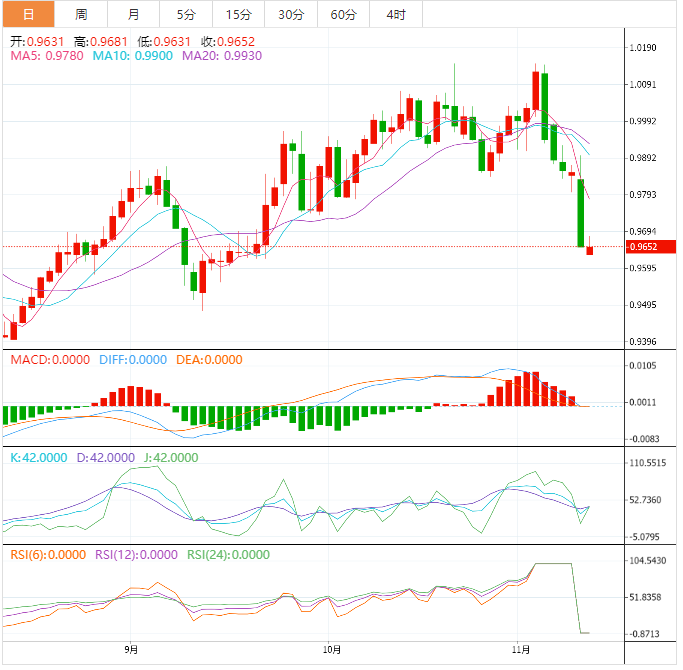Viewport: 683px width, 670px height.
Task: Open the 60分 timeframe tab
Action: click(344, 14)
